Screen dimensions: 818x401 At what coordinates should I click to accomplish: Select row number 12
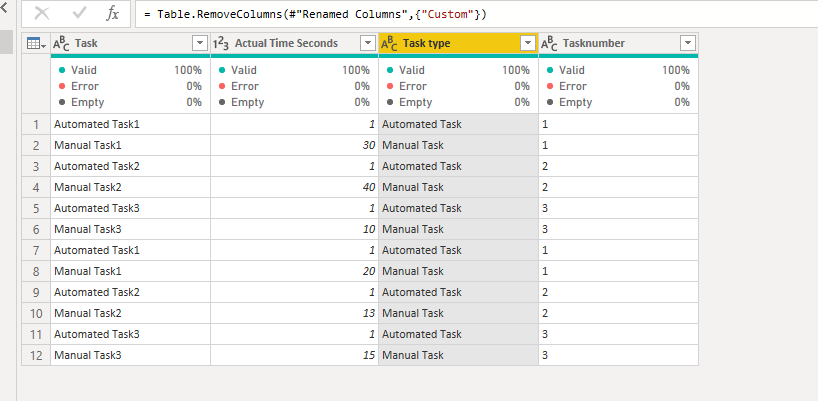[x=36, y=355]
